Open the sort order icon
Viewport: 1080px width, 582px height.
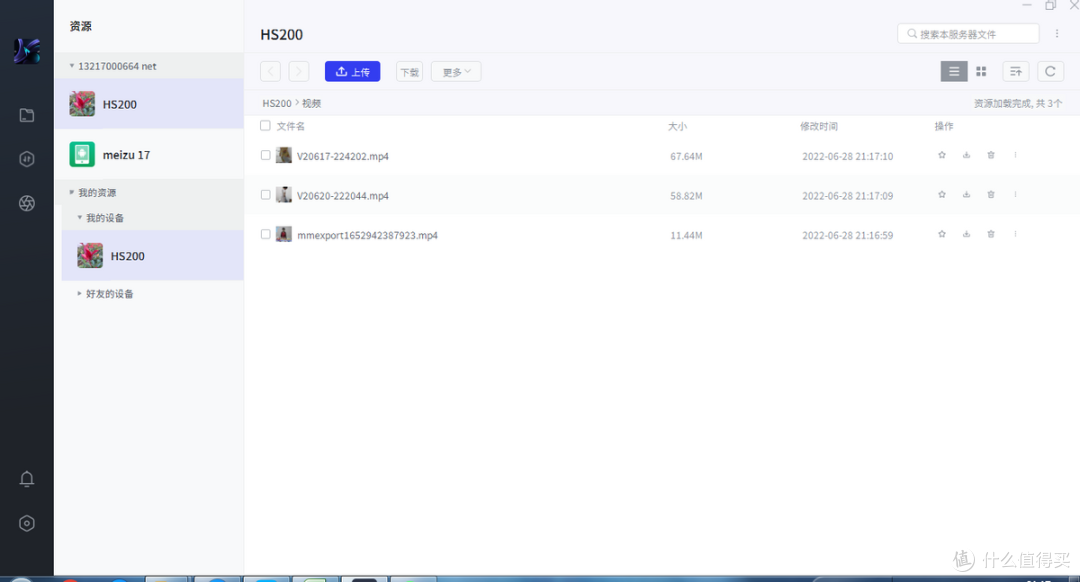pyautogui.click(x=1016, y=71)
